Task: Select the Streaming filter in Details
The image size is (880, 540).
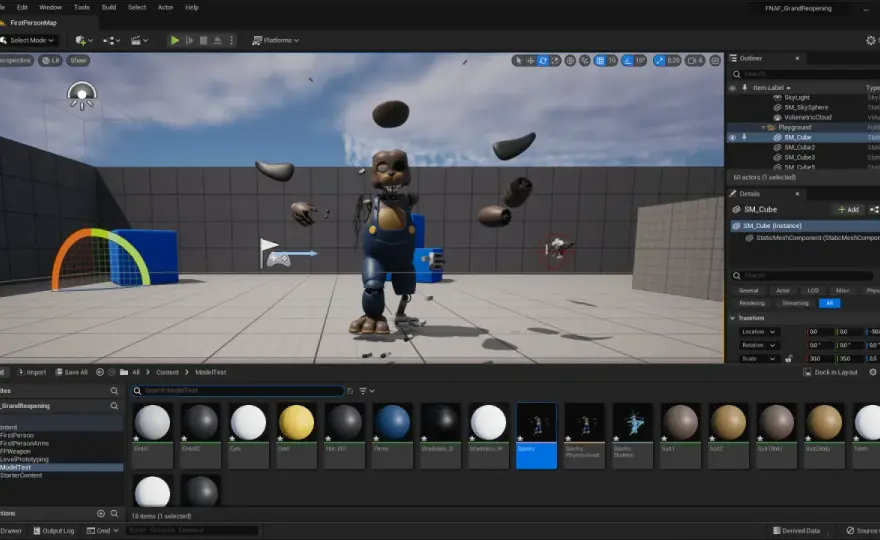Action: (x=795, y=303)
